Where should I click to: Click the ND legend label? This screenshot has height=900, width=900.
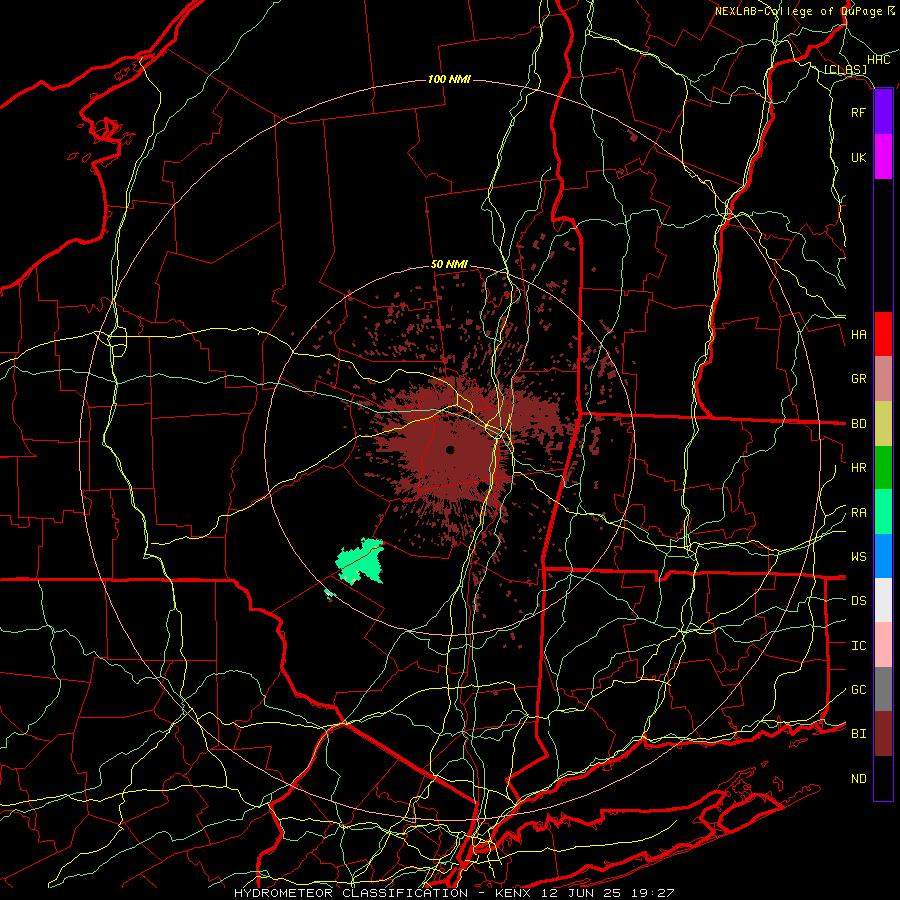(x=858, y=779)
